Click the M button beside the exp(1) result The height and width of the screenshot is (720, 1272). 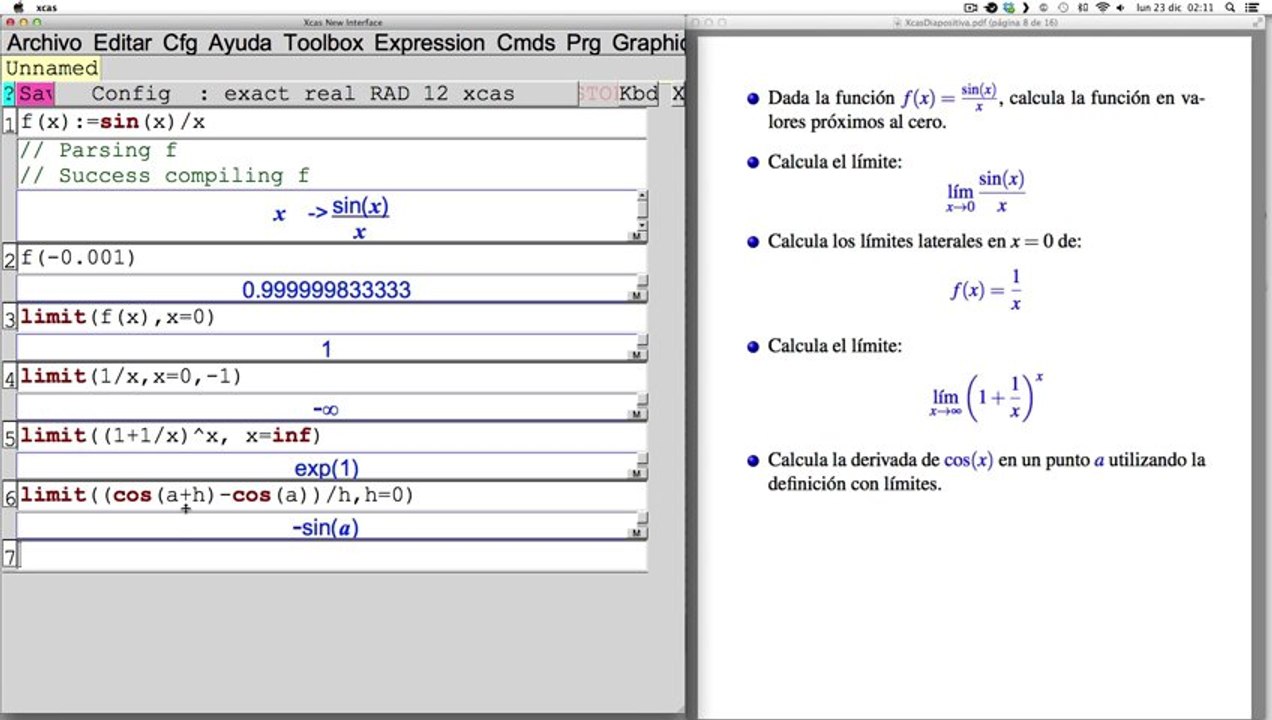[636, 474]
